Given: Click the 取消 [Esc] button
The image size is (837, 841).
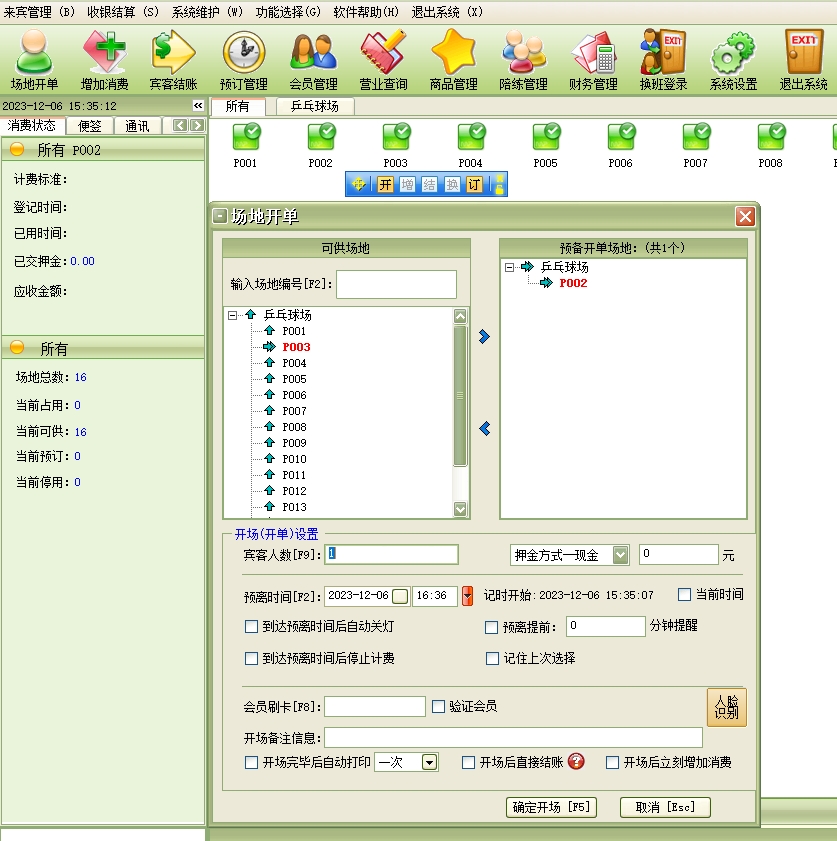Looking at the screenshot, I should point(665,807).
